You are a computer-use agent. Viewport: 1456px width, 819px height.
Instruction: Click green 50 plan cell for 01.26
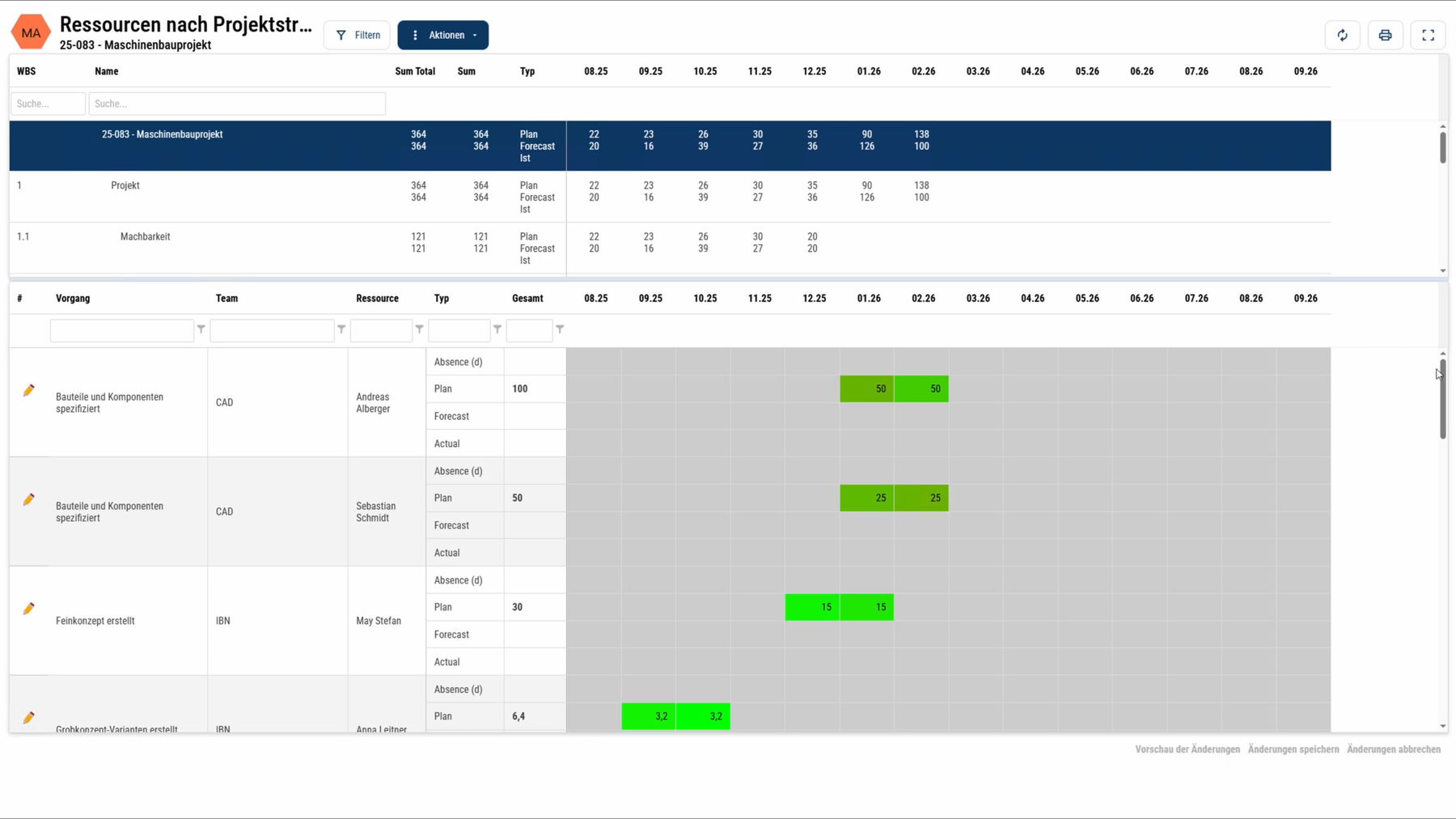click(866, 389)
